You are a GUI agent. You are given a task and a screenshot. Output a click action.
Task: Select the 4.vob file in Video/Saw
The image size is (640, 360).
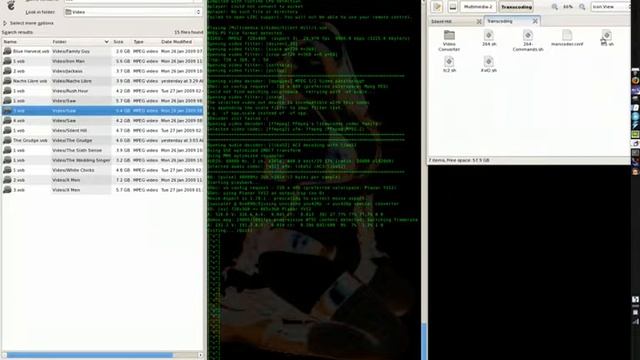tap(102, 120)
